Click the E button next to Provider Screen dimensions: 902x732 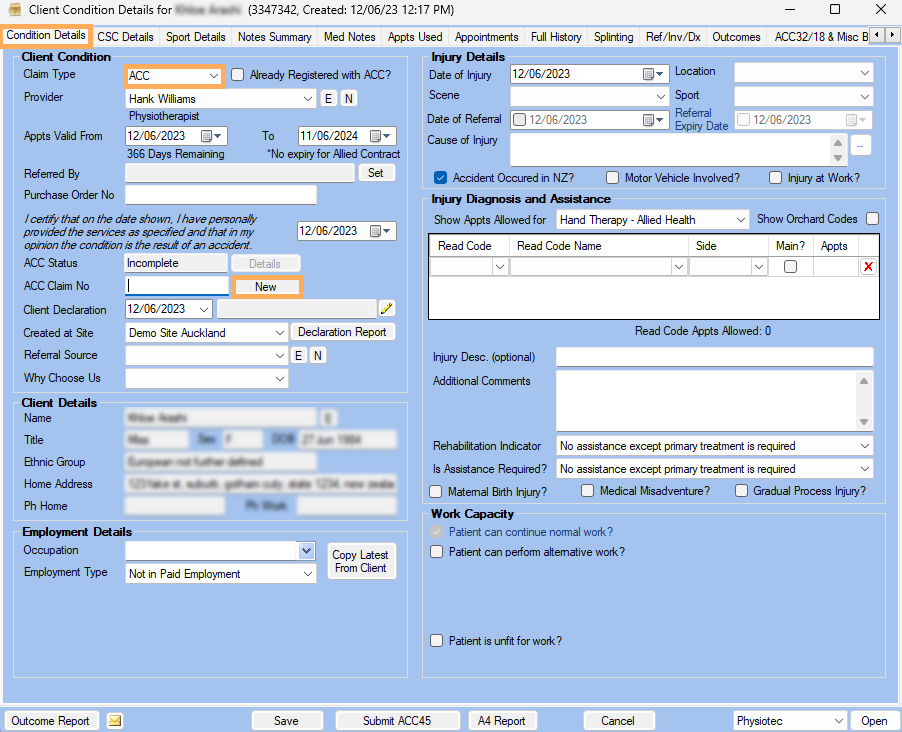click(x=328, y=98)
